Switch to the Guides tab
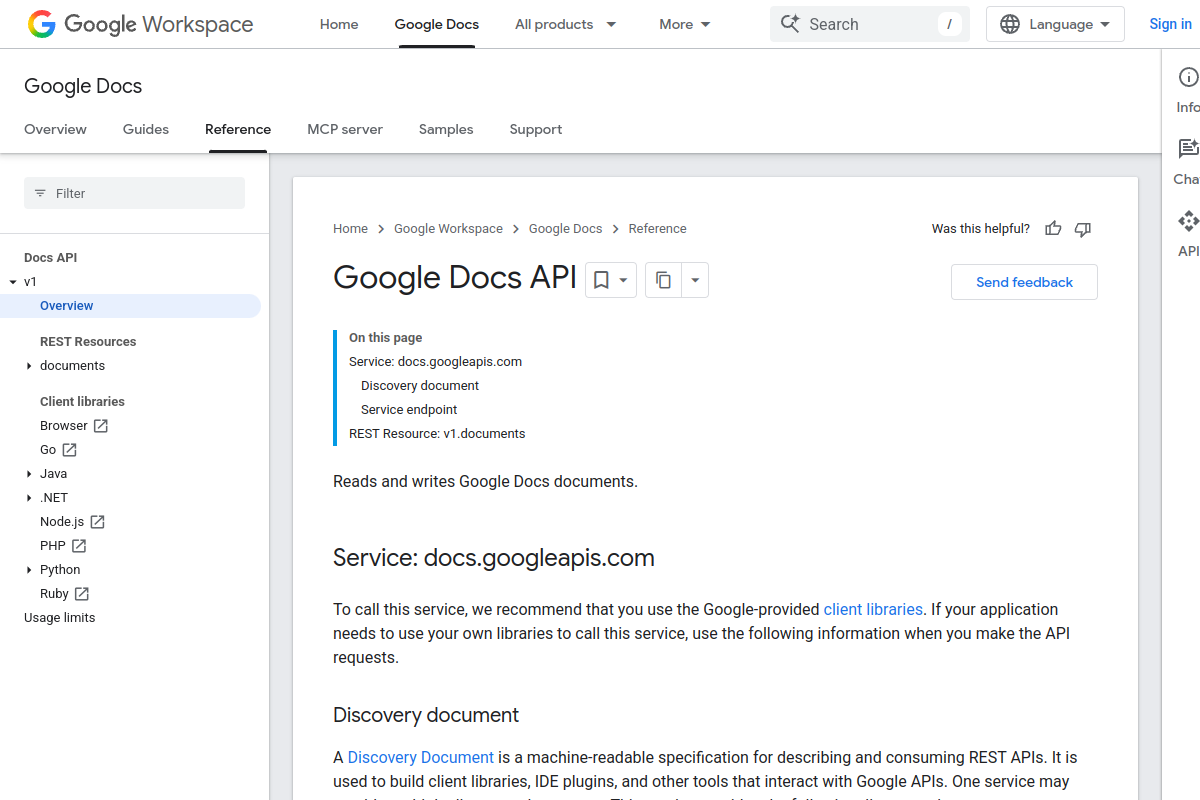Viewport: 1200px width, 800px height. click(146, 129)
